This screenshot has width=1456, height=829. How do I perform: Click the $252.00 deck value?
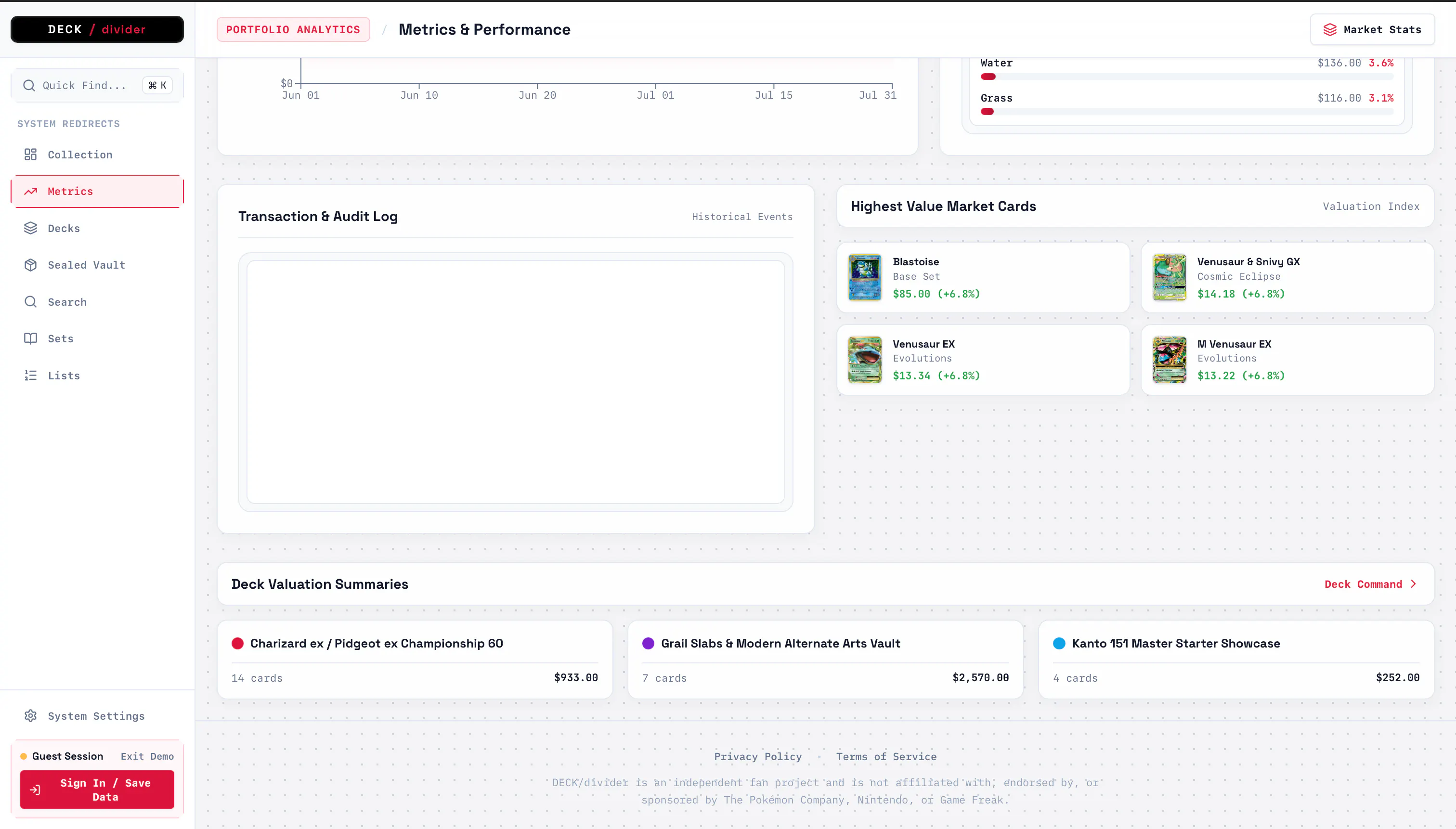pos(1397,677)
